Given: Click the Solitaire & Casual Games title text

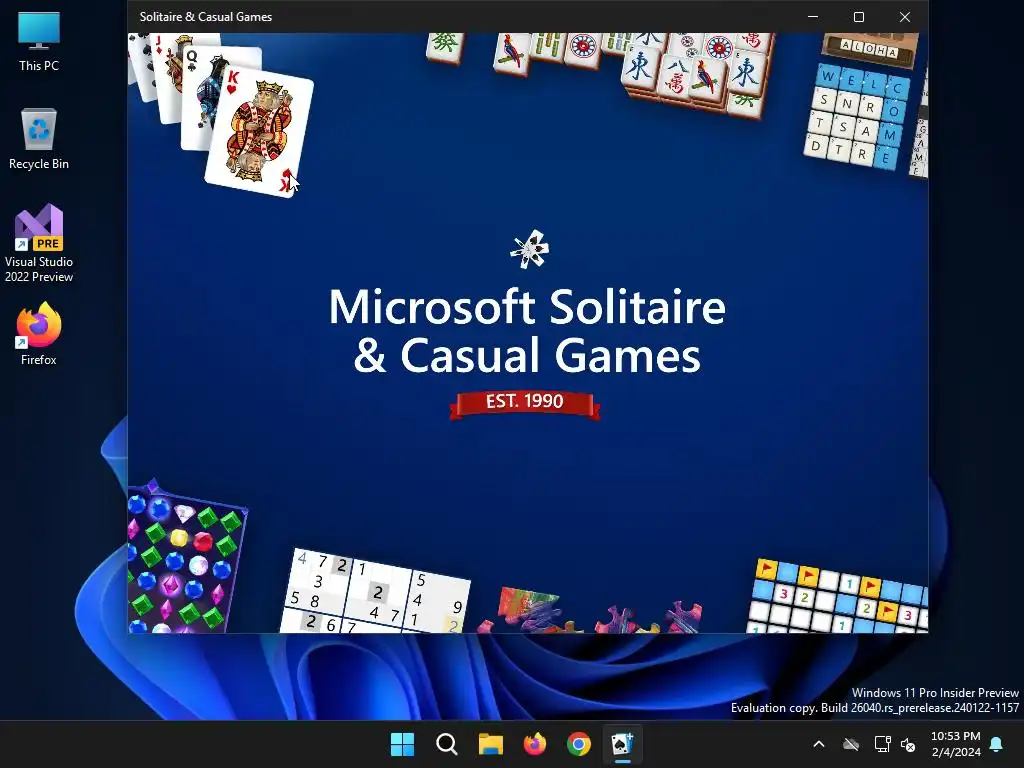Looking at the screenshot, I should click(x=206, y=17).
